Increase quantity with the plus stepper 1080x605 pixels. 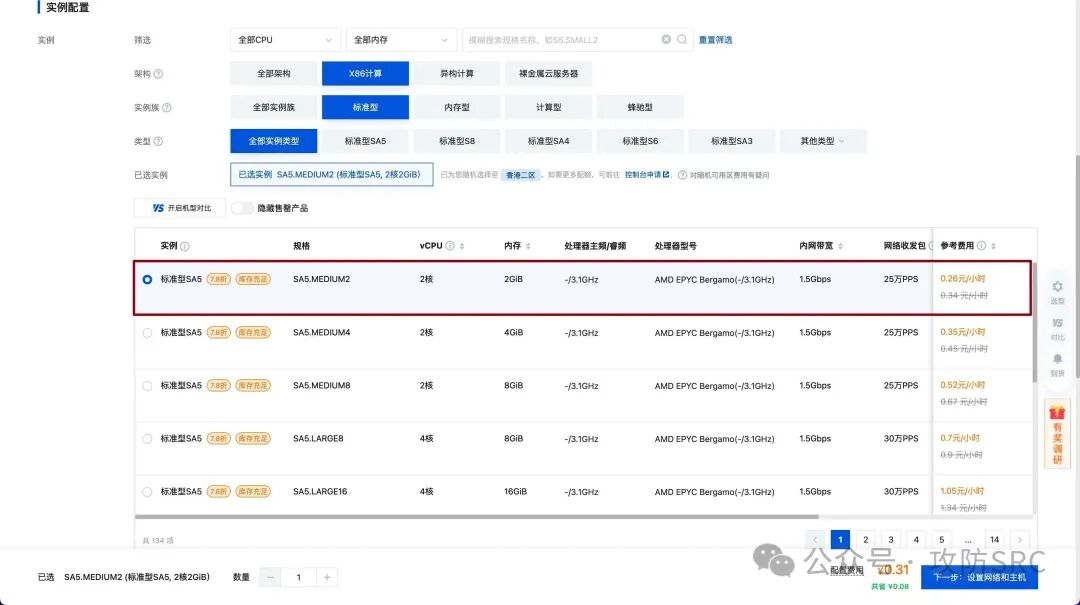(x=327, y=577)
